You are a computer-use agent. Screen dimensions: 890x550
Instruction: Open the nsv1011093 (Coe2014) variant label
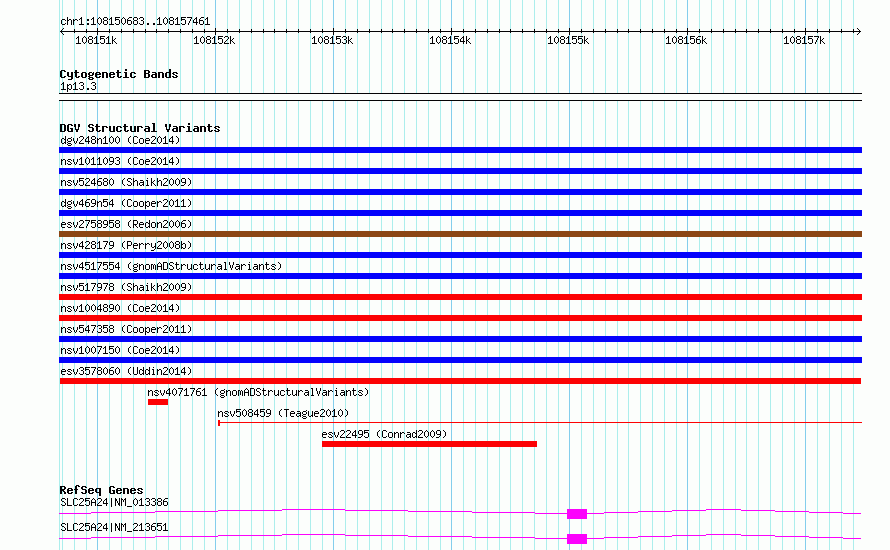pos(120,161)
